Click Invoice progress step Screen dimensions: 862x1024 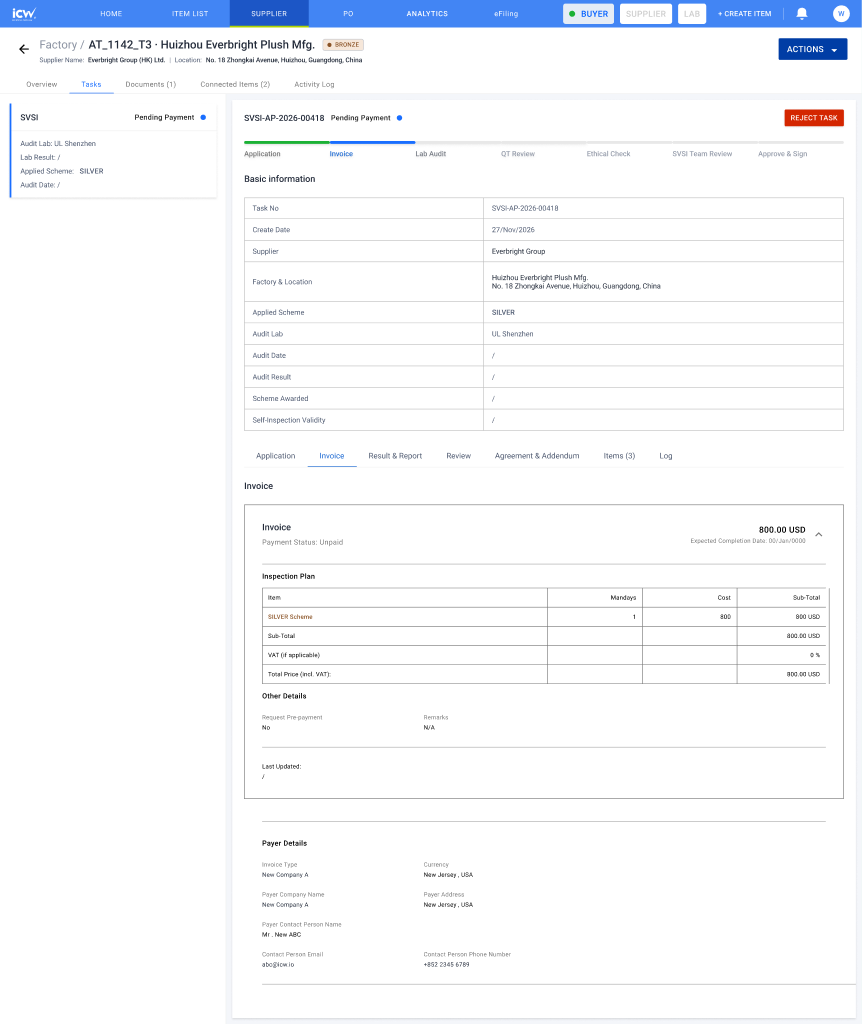pos(341,153)
